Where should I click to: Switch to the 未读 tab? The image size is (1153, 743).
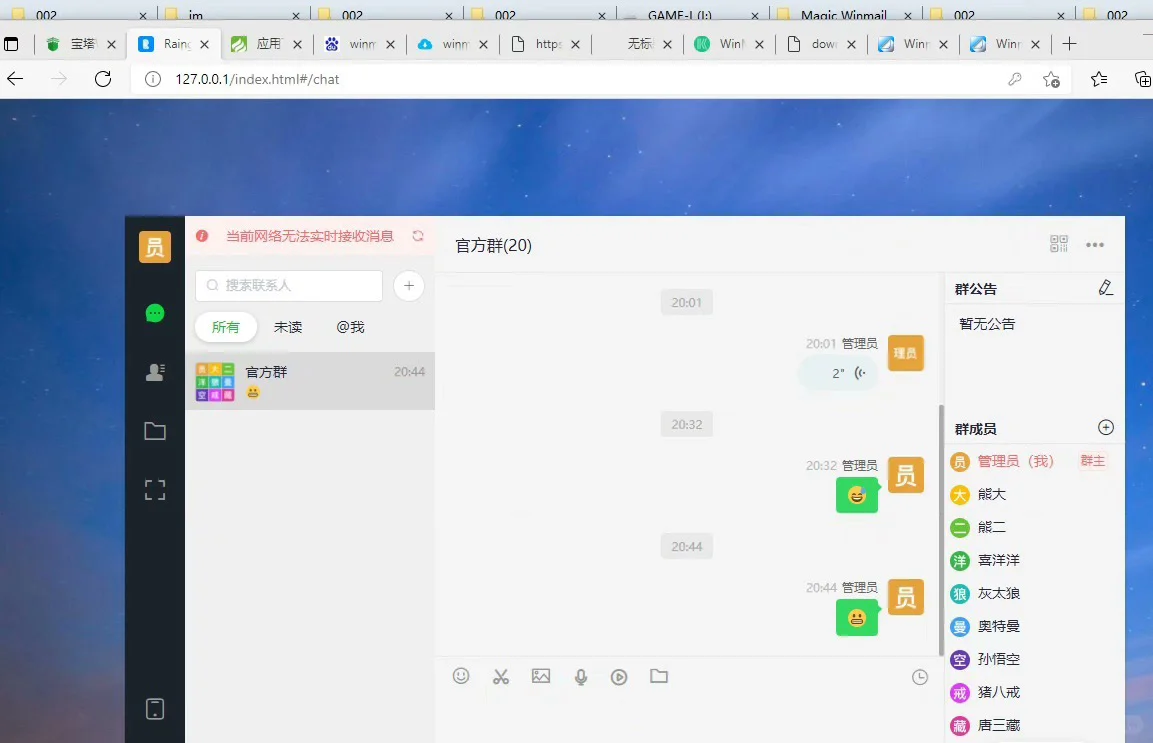coord(288,326)
